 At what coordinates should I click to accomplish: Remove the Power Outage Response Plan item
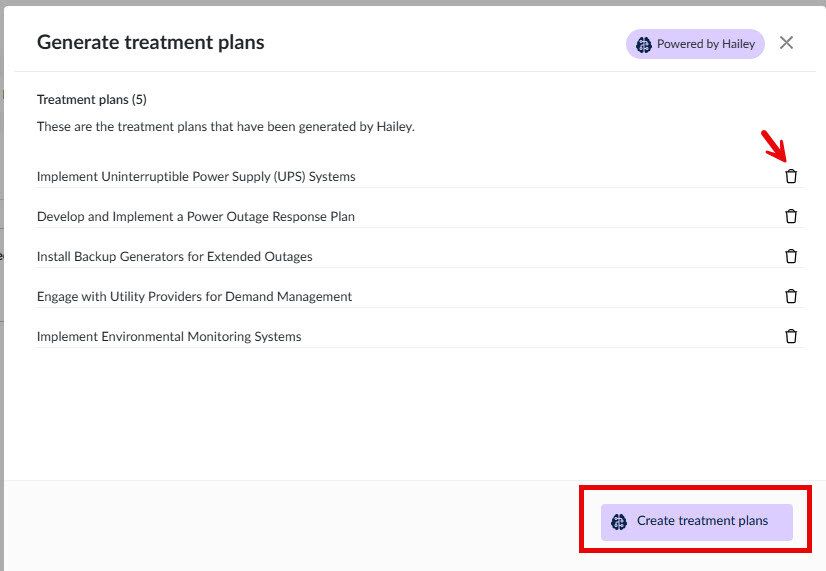791,216
